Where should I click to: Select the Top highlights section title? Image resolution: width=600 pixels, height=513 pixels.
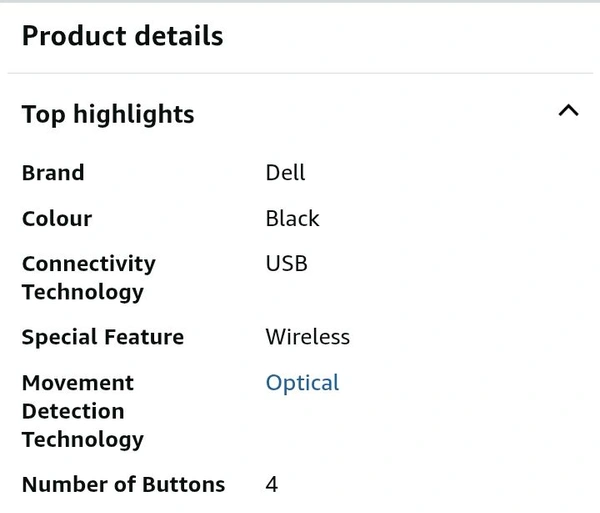click(108, 114)
